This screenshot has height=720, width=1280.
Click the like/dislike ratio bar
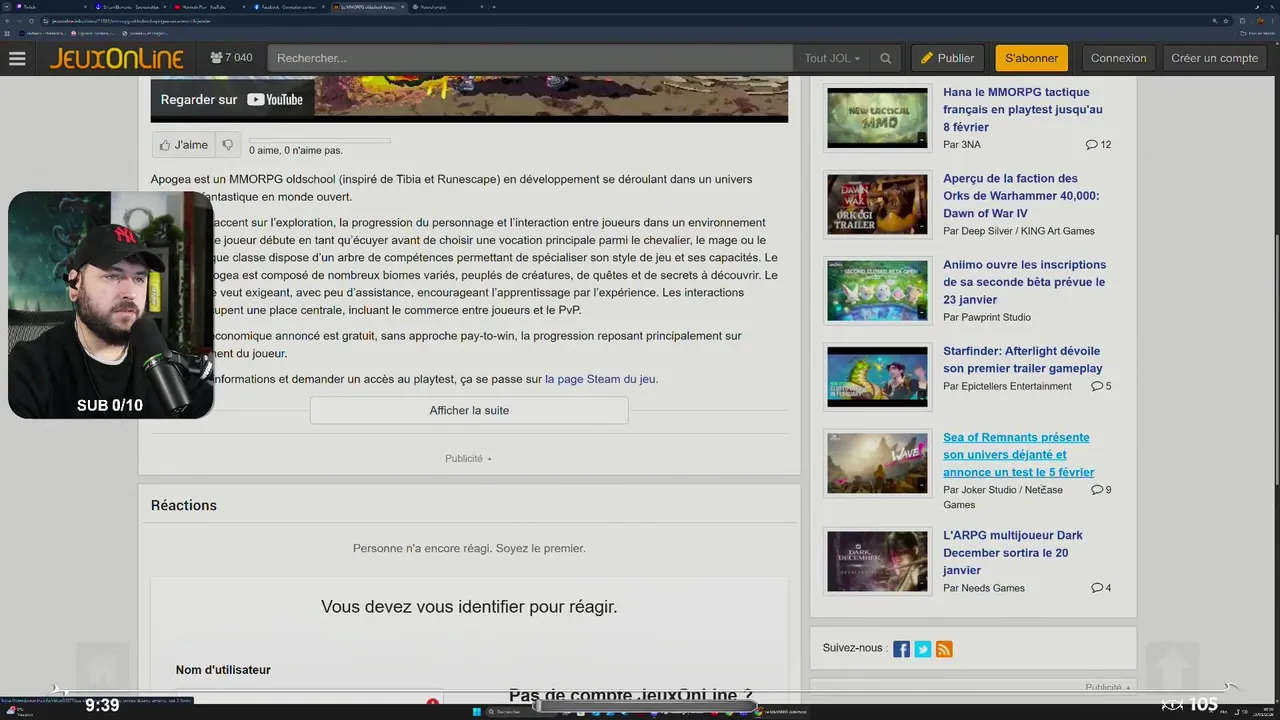coord(319,140)
